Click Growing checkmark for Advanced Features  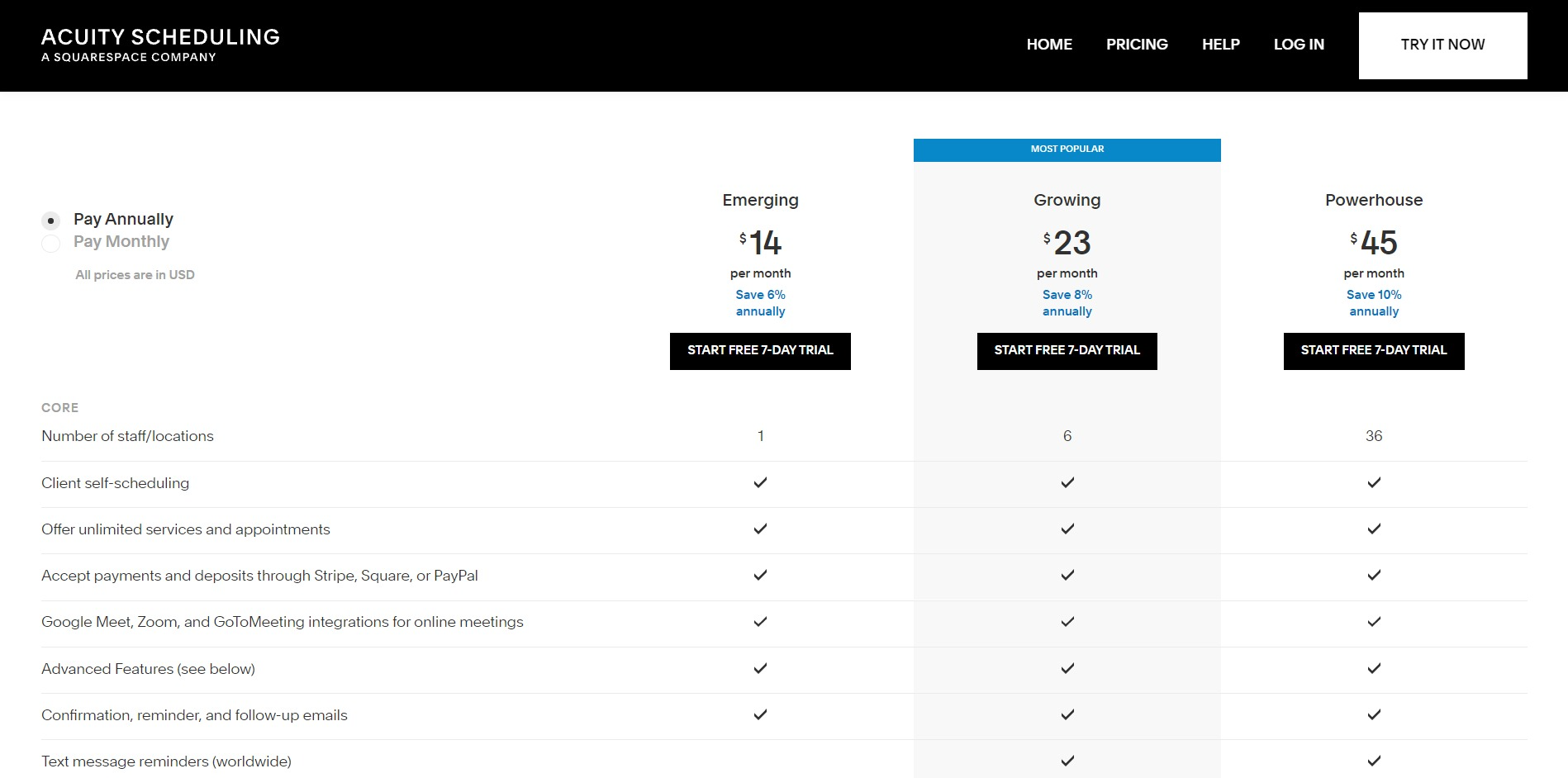point(1067,668)
